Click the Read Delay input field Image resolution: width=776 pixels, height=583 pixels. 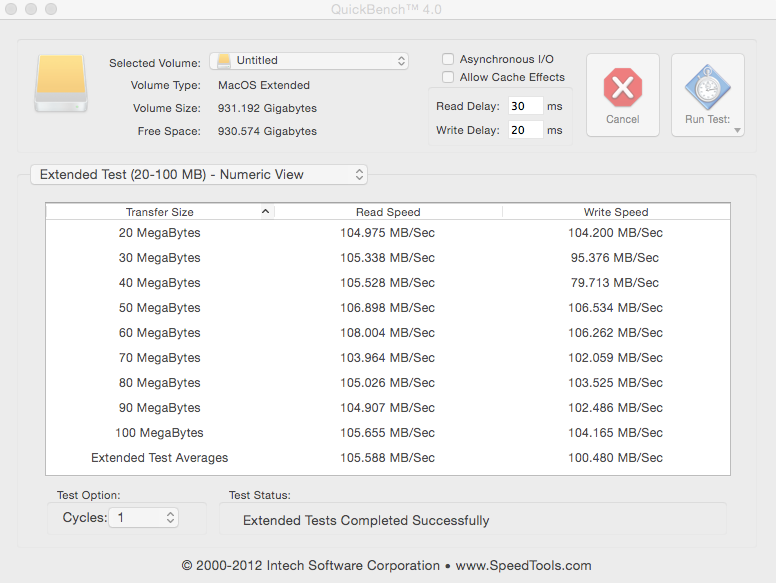pyautogui.click(x=525, y=106)
